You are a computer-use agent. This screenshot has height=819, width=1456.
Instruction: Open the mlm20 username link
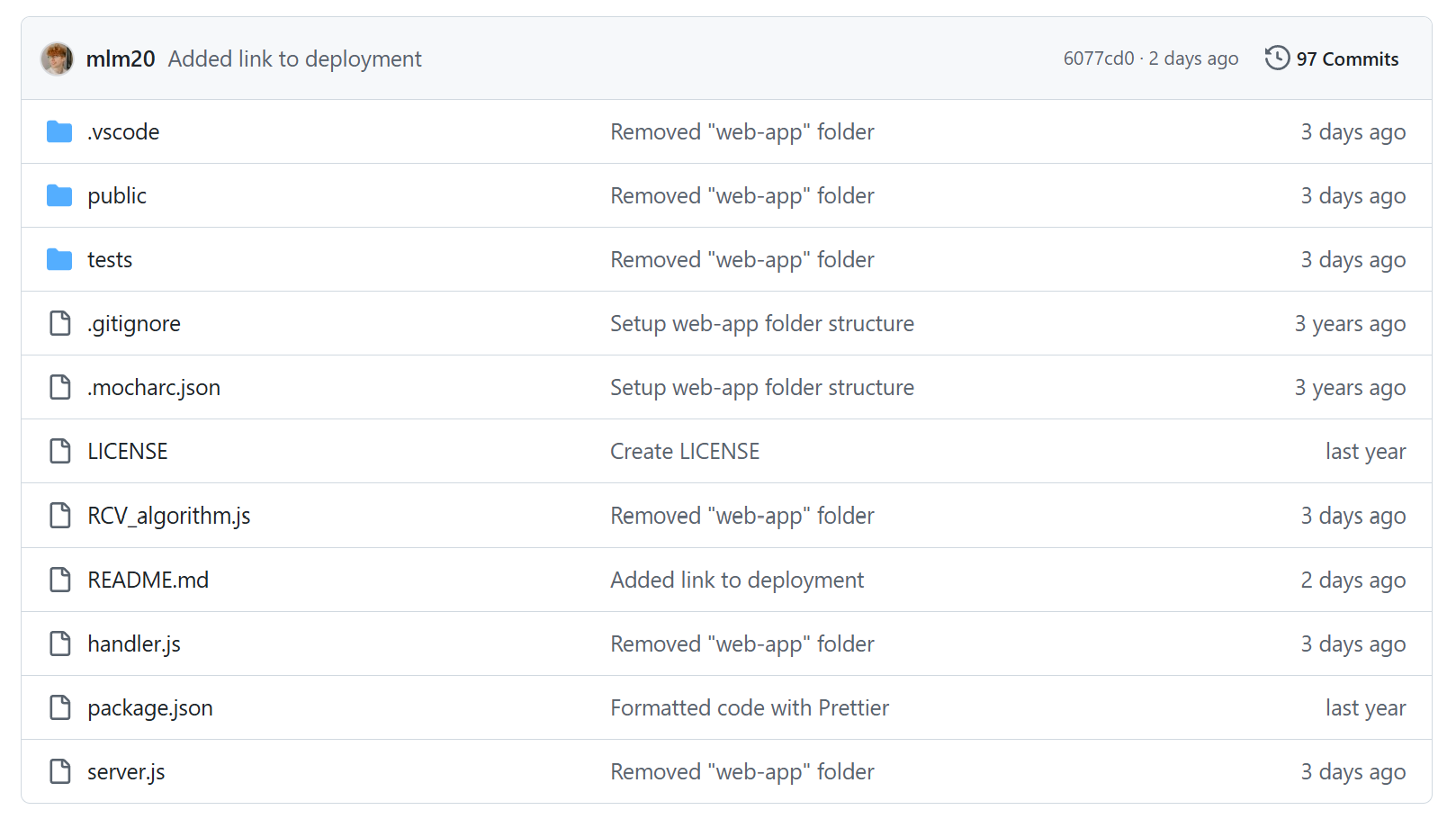click(121, 59)
